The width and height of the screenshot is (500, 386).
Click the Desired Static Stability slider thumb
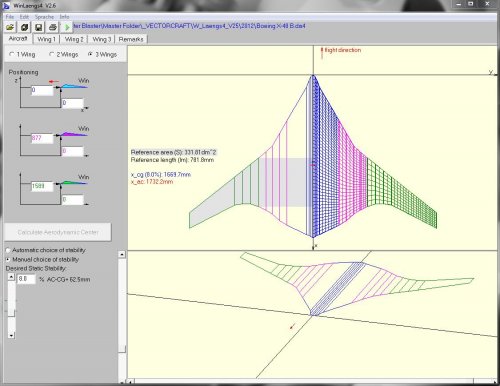tap(11, 313)
